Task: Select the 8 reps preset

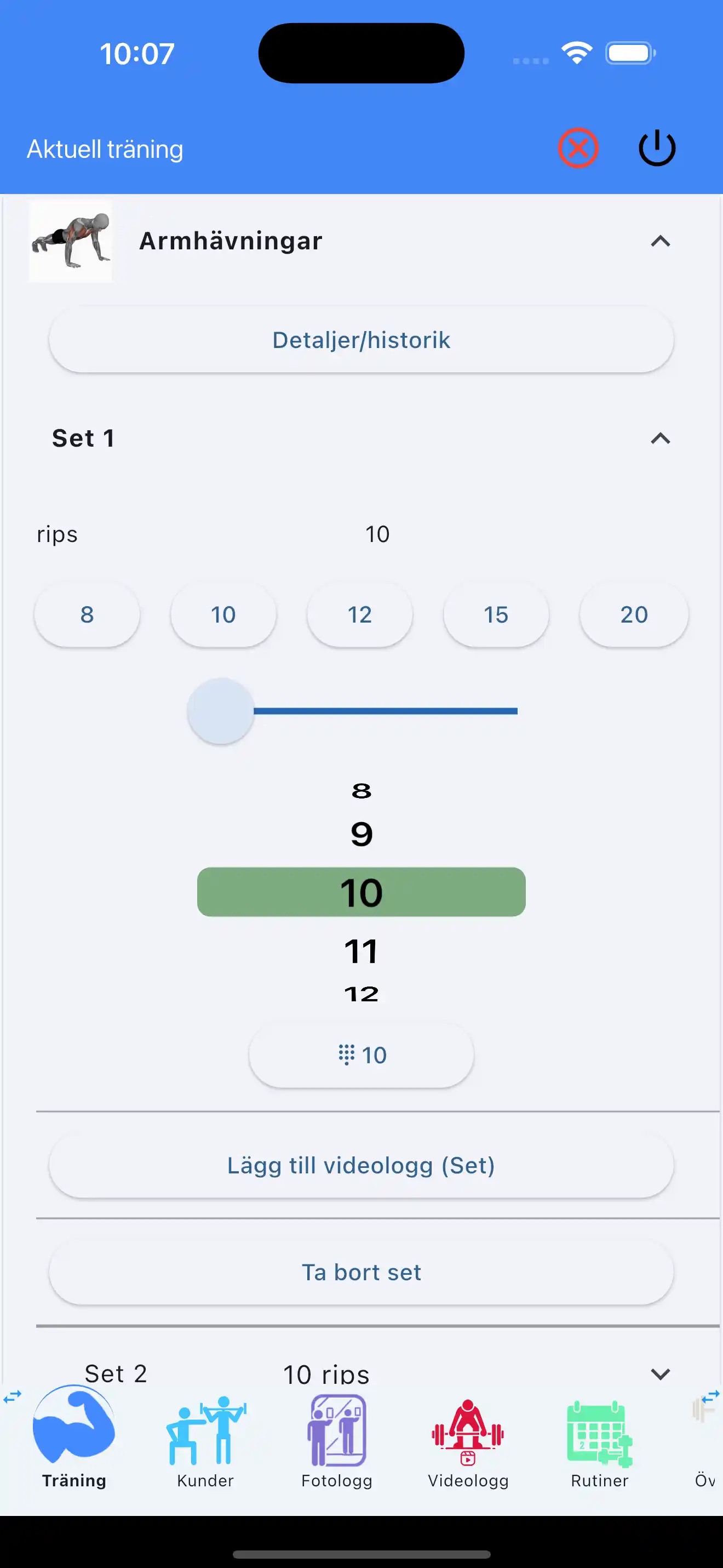Action: point(87,615)
